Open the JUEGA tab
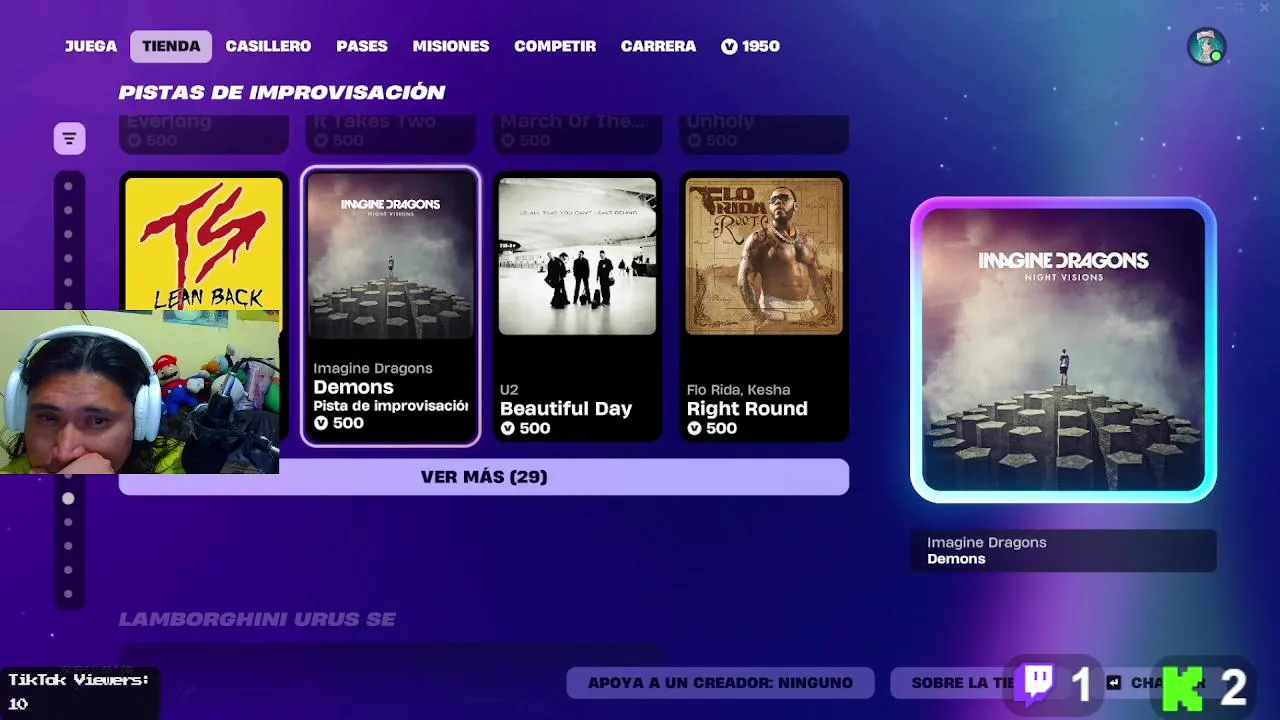 point(91,46)
